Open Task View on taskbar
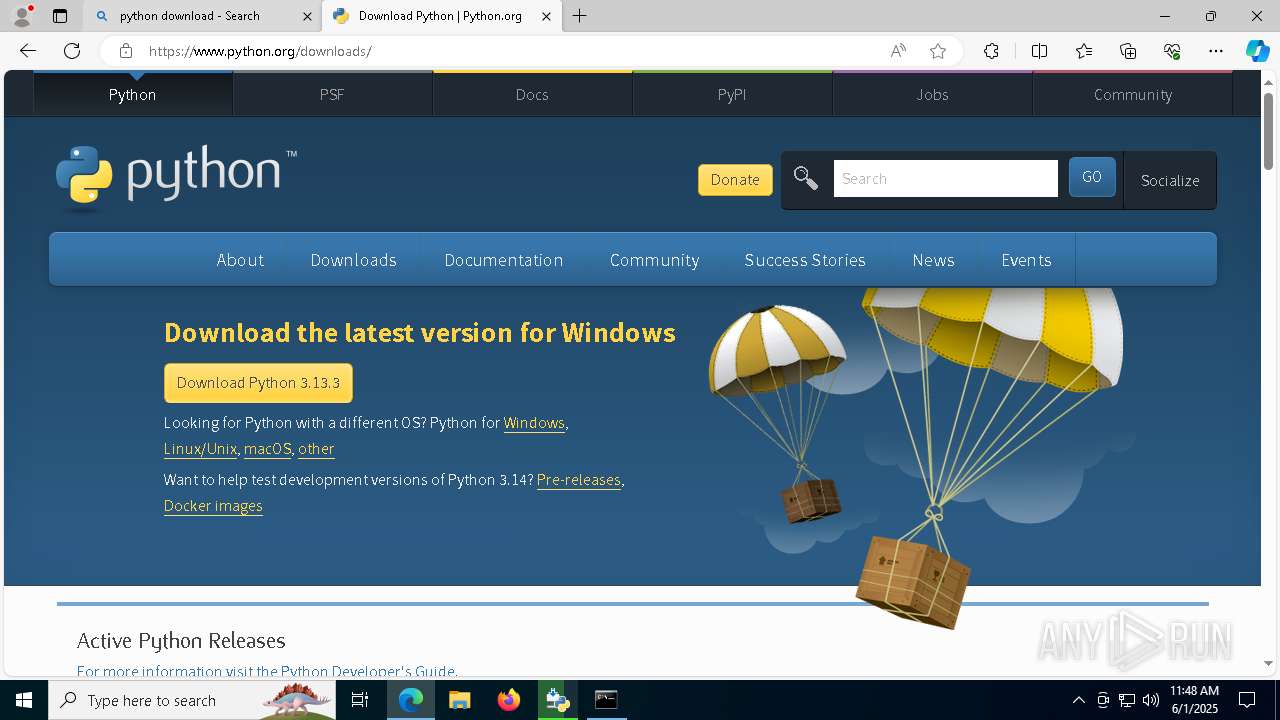Viewport: 1280px width, 720px height. click(x=360, y=700)
